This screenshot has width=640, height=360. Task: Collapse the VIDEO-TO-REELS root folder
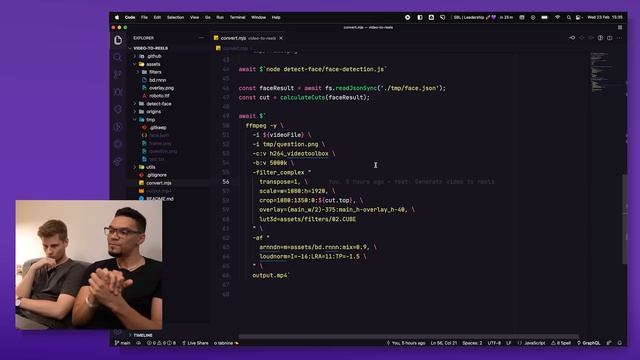coord(150,48)
